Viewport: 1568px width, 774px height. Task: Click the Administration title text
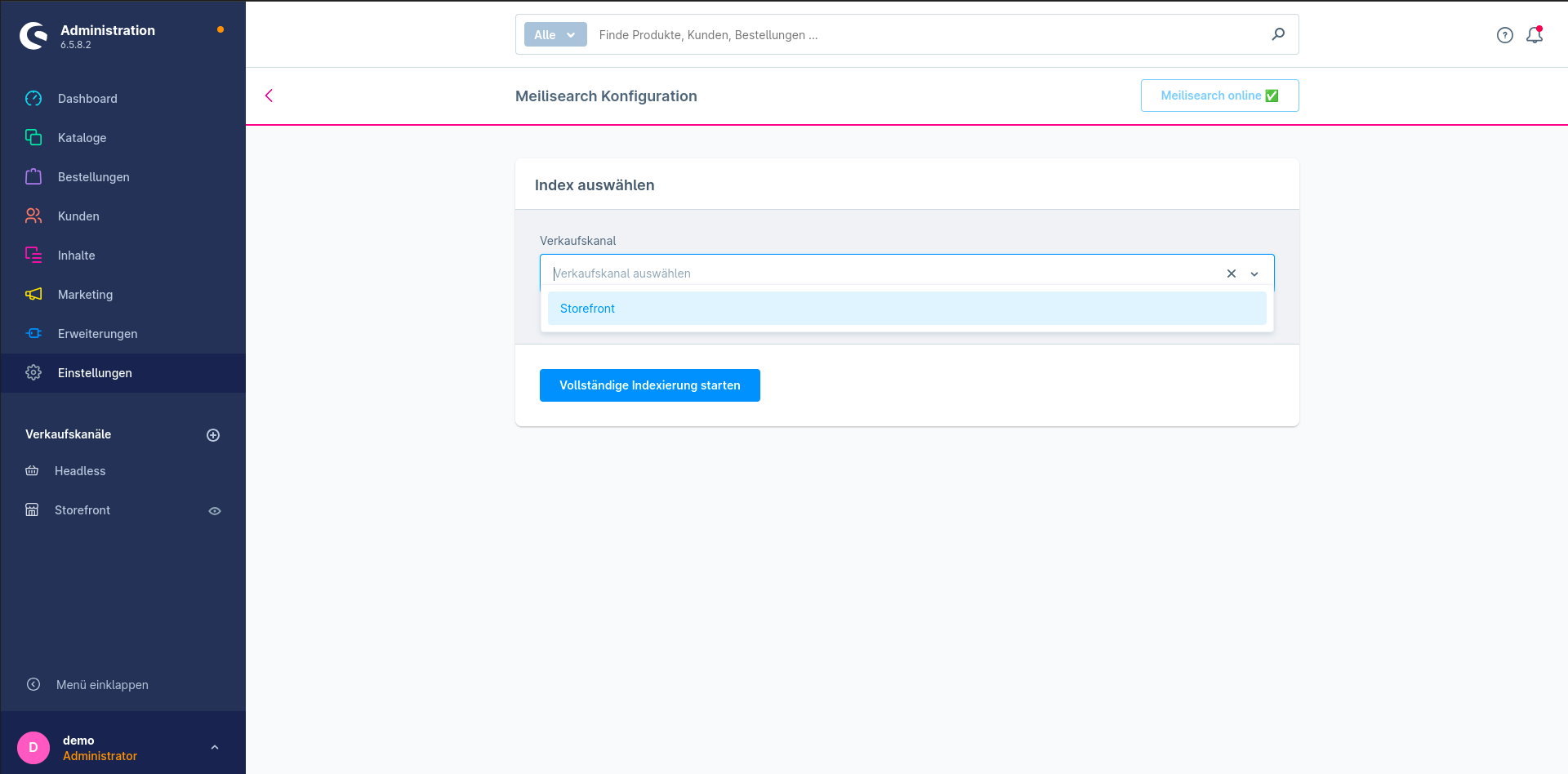coord(108,30)
